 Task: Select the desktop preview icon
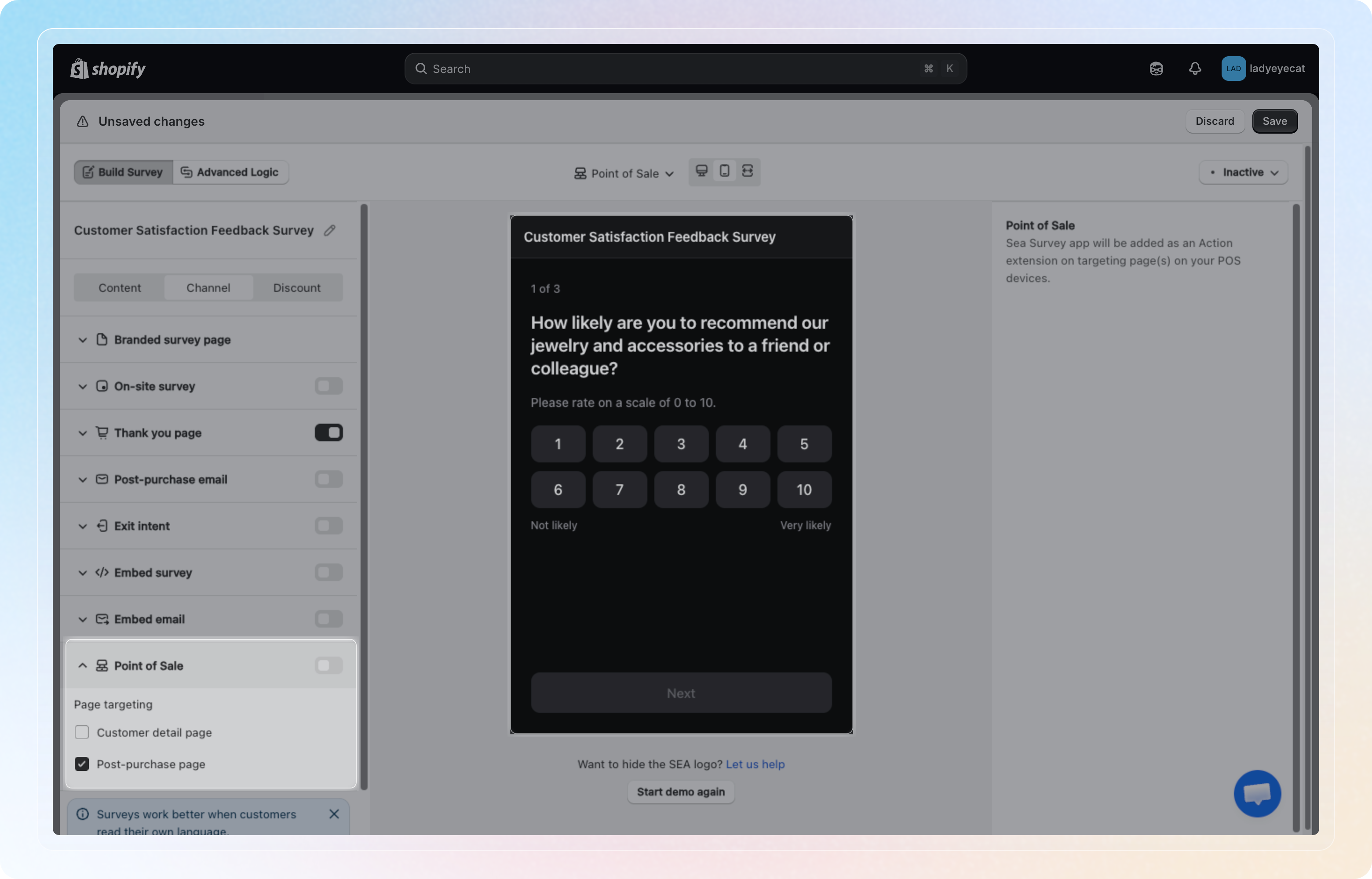pyautogui.click(x=702, y=171)
